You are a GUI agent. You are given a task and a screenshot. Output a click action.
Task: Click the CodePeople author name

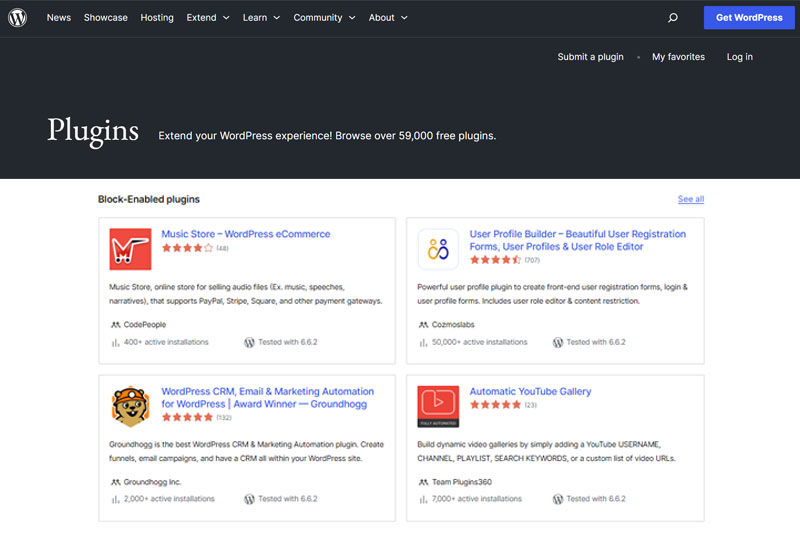coord(145,324)
